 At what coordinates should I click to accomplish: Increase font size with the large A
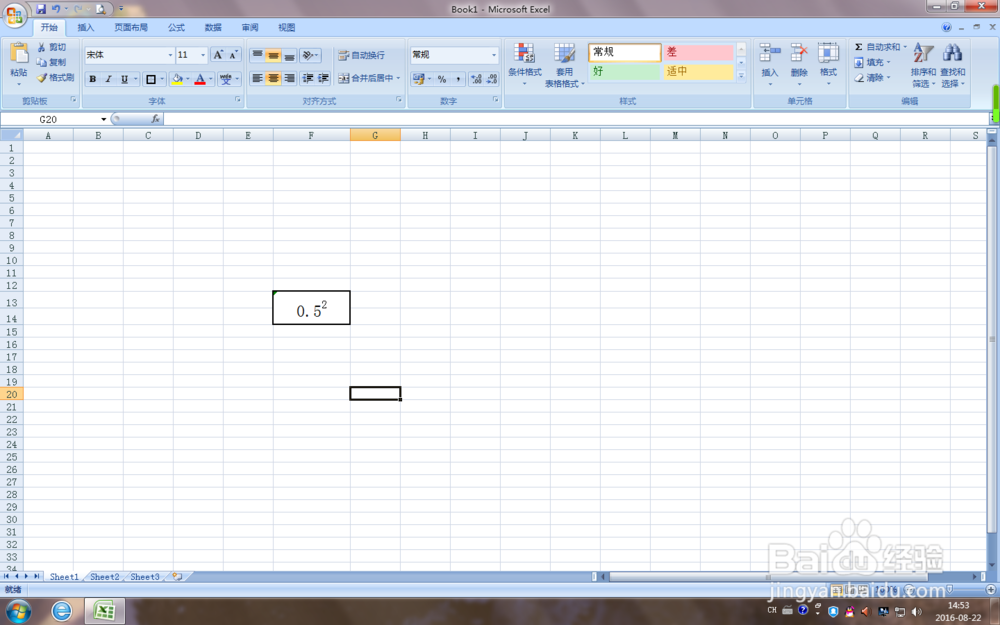click(218, 55)
